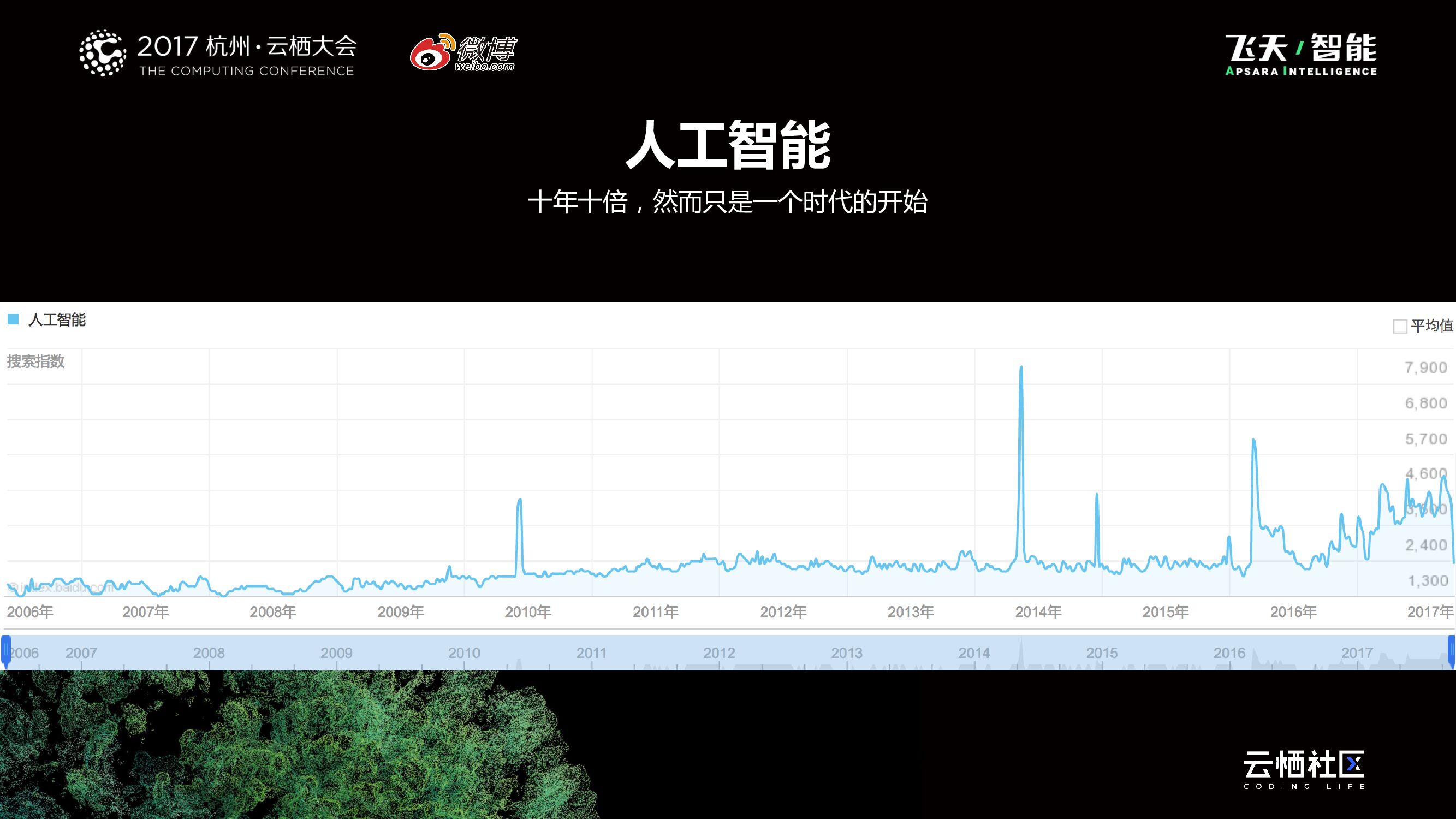Viewport: 1456px width, 819px height.
Task: Click the left blue range slider handle
Action: tap(5, 651)
